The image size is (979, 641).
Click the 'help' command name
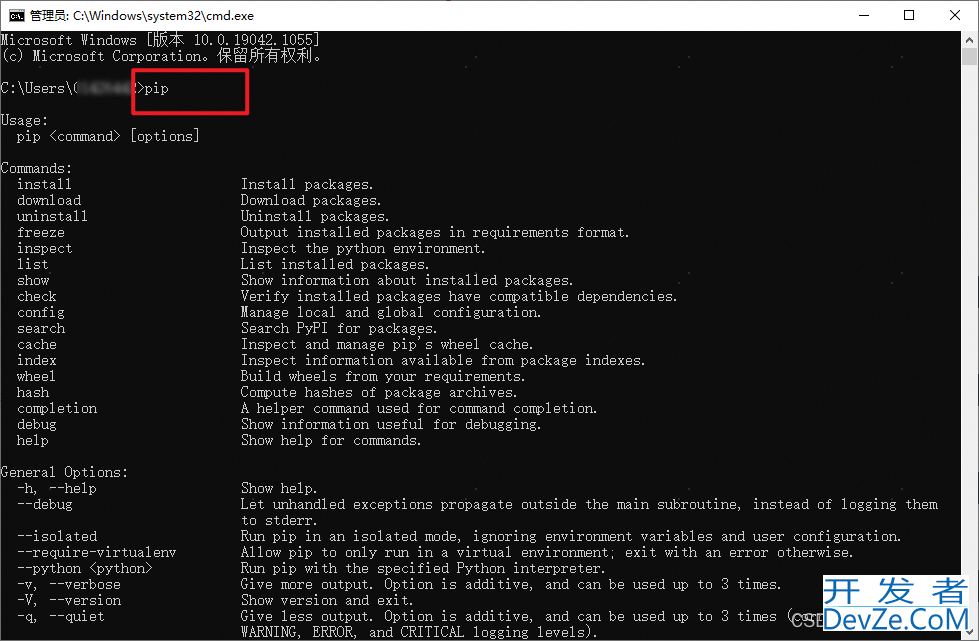(x=32, y=441)
